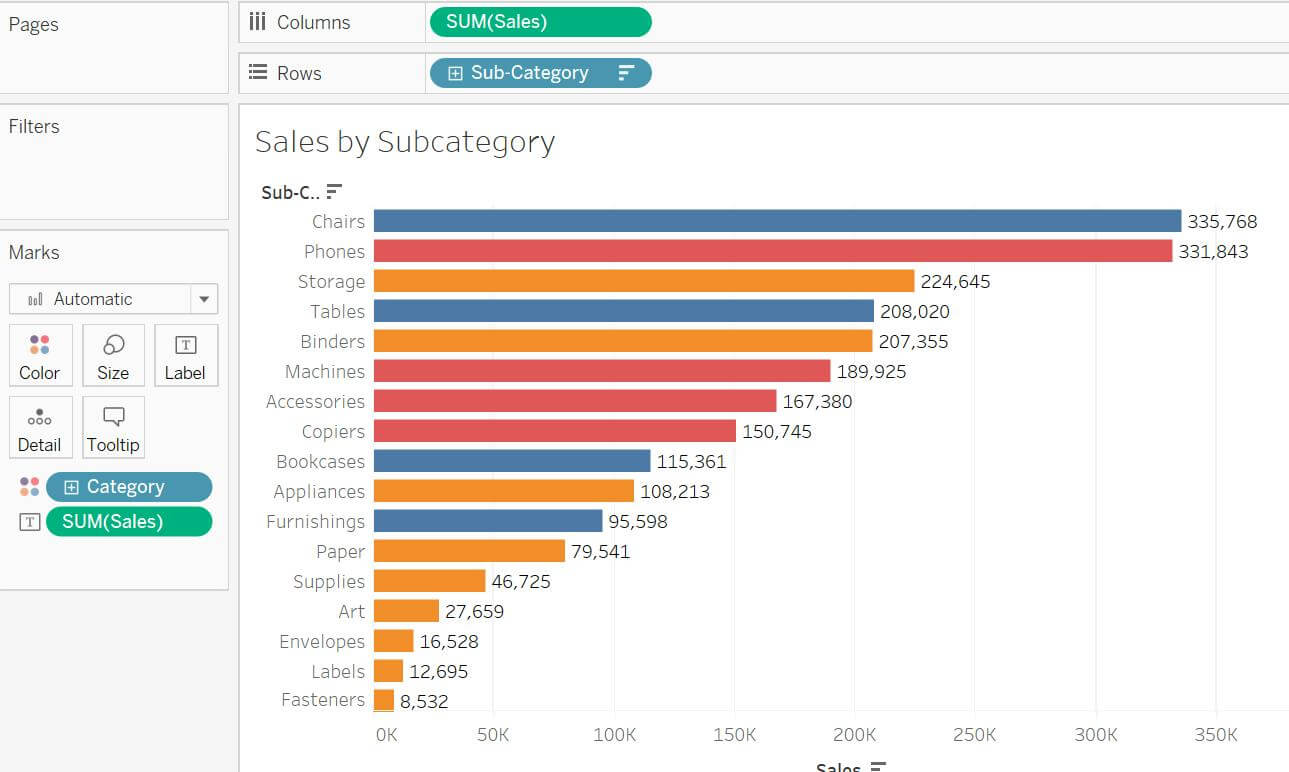Open the Color marks card
The image size is (1289, 772).
[x=40, y=355]
